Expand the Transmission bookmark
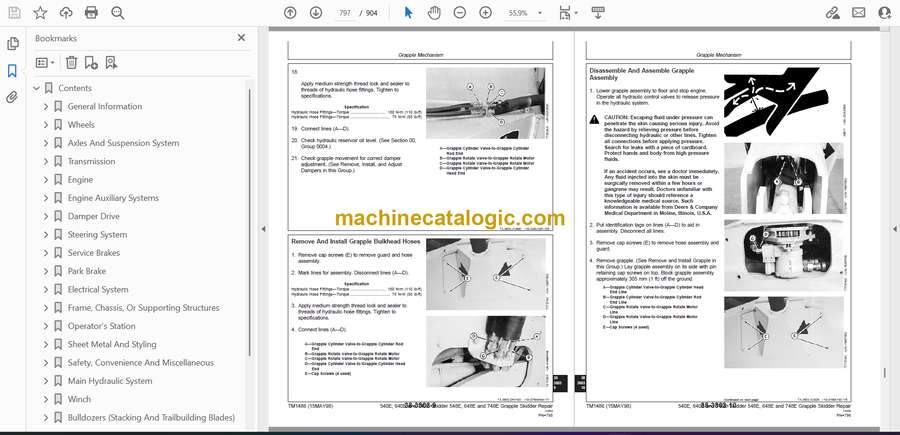900x435 pixels. coord(46,161)
